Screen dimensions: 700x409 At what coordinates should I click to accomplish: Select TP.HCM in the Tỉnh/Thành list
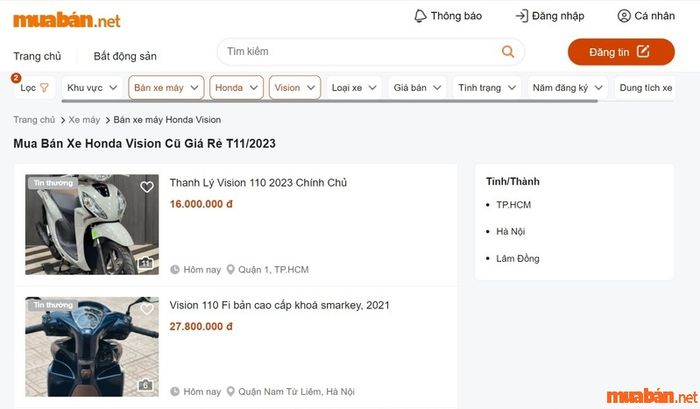point(515,205)
